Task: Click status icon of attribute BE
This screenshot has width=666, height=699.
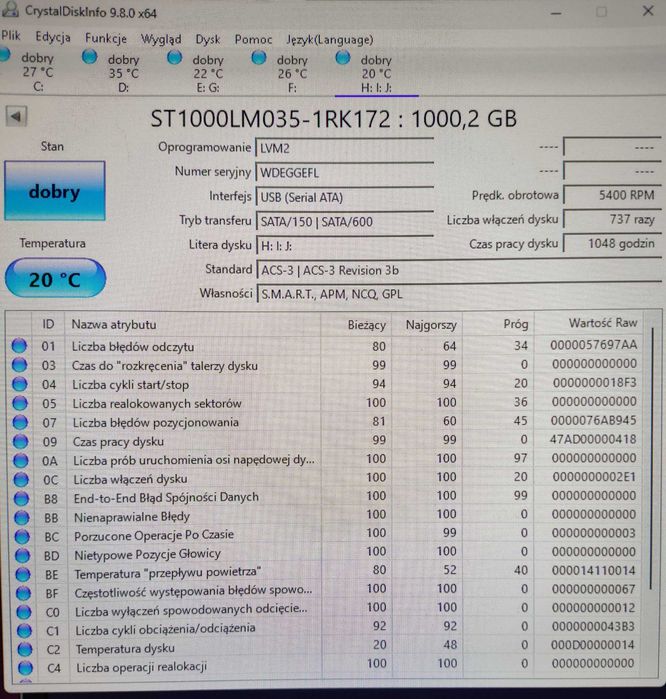Action: tap(23, 574)
